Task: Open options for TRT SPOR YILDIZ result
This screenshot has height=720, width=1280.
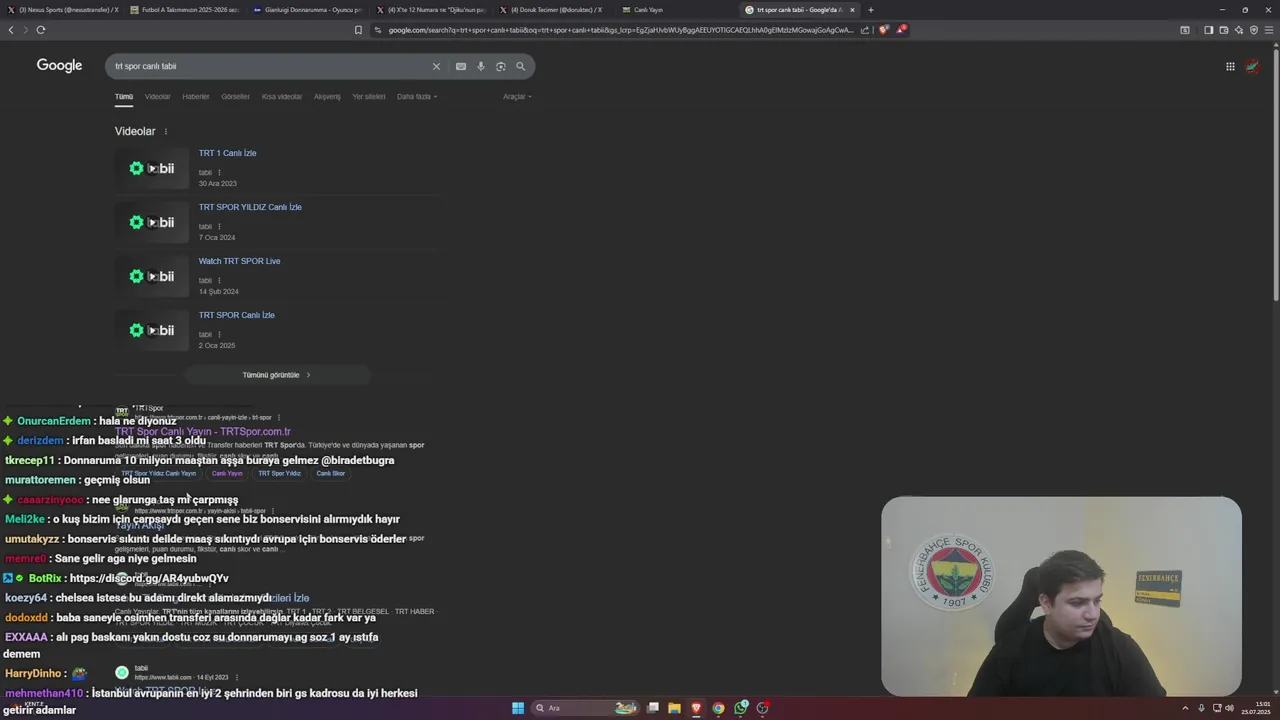Action: click(219, 227)
